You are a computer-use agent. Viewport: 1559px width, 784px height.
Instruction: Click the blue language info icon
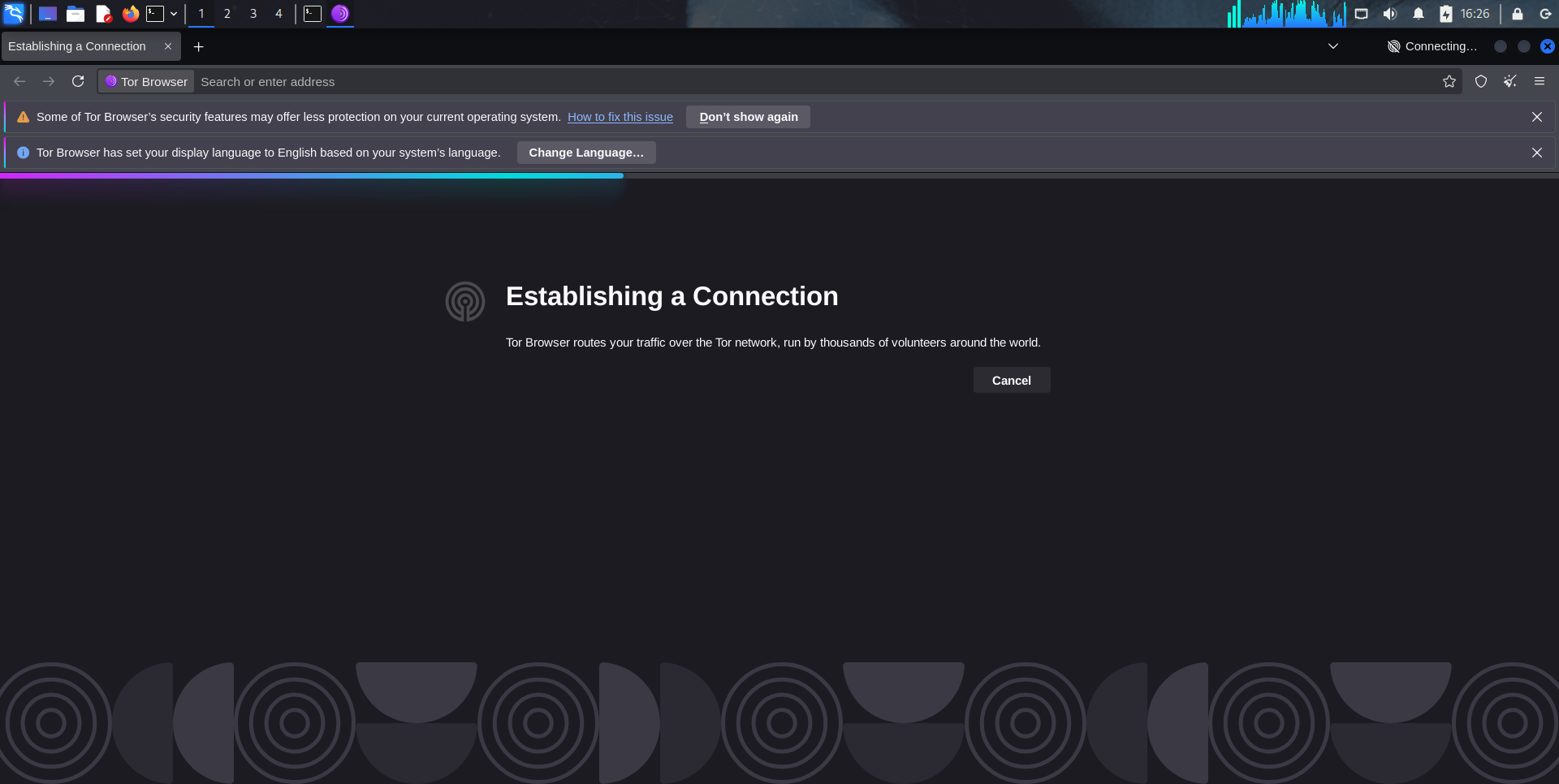23,153
